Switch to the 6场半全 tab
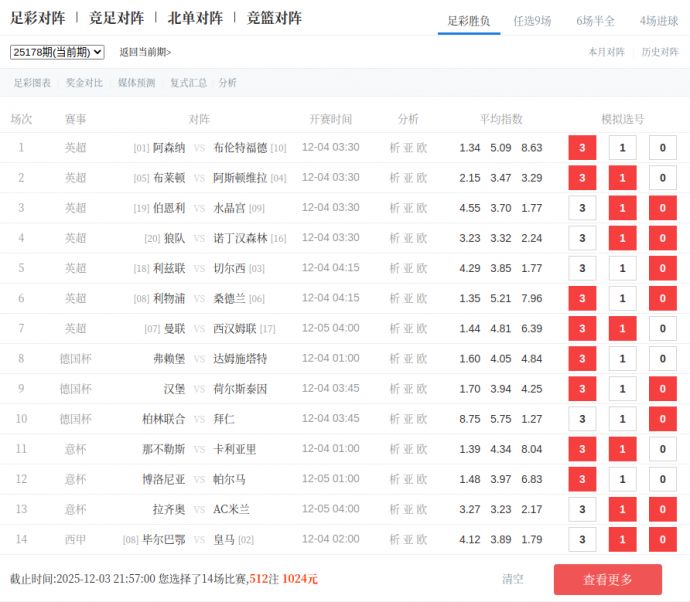 [595, 20]
